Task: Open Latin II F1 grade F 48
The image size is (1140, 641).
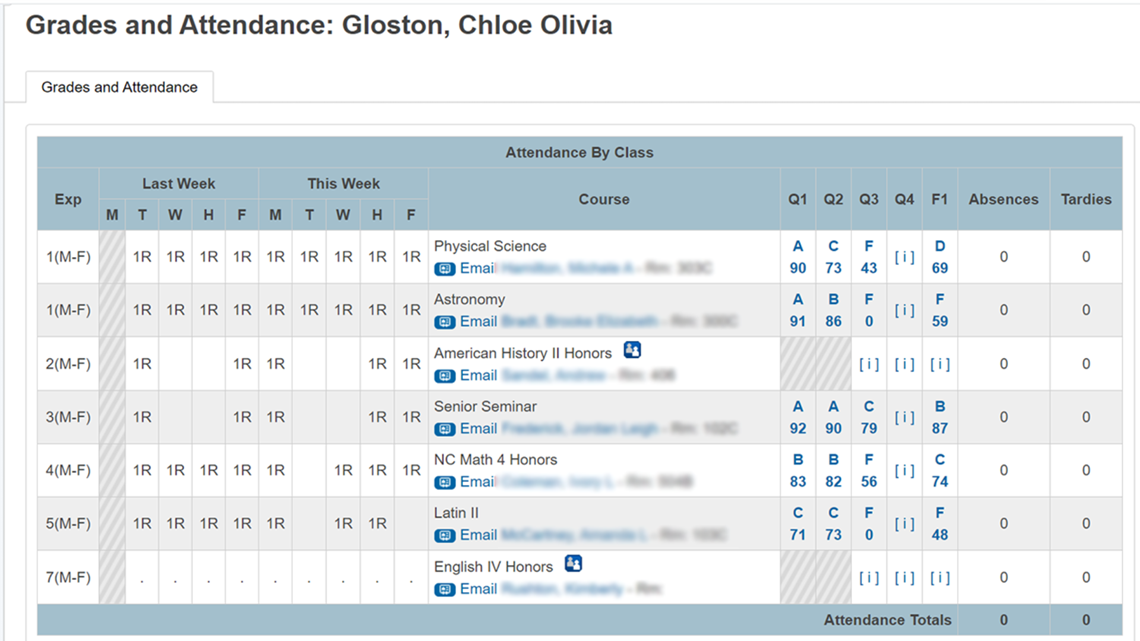Action: click(x=939, y=524)
